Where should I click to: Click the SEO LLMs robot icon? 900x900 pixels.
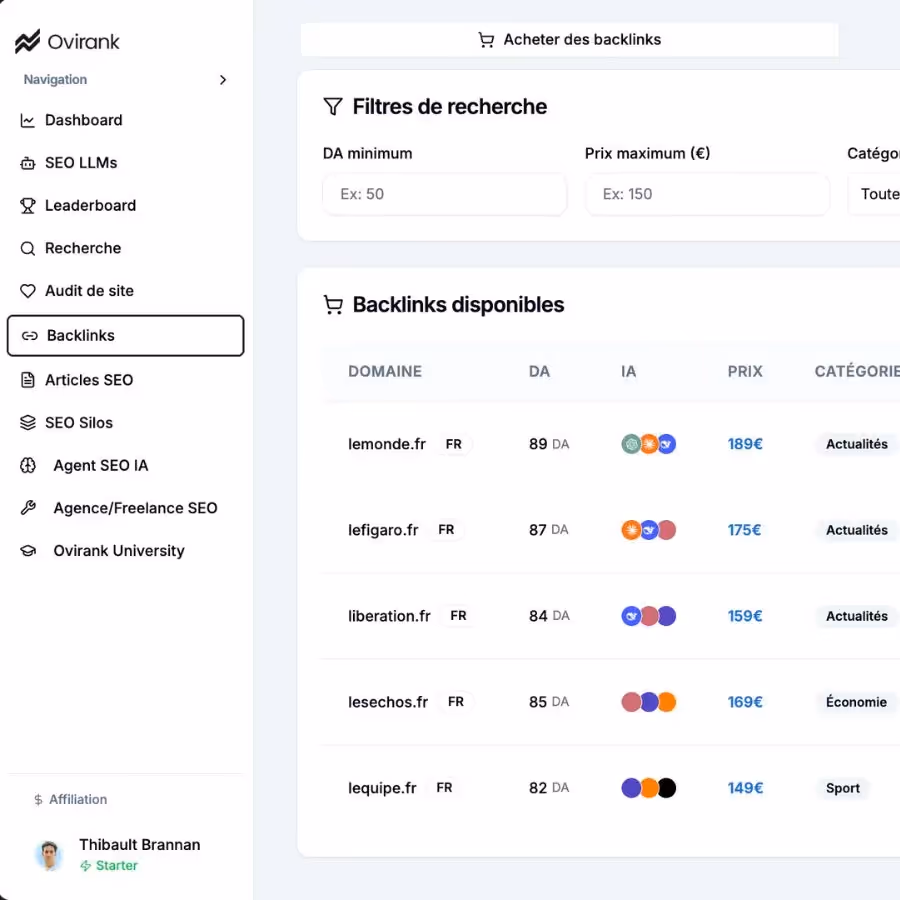coord(28,163)
